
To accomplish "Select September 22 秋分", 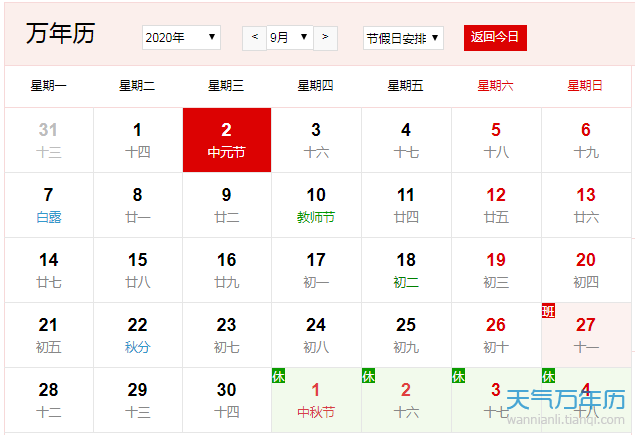I will 138,335.
